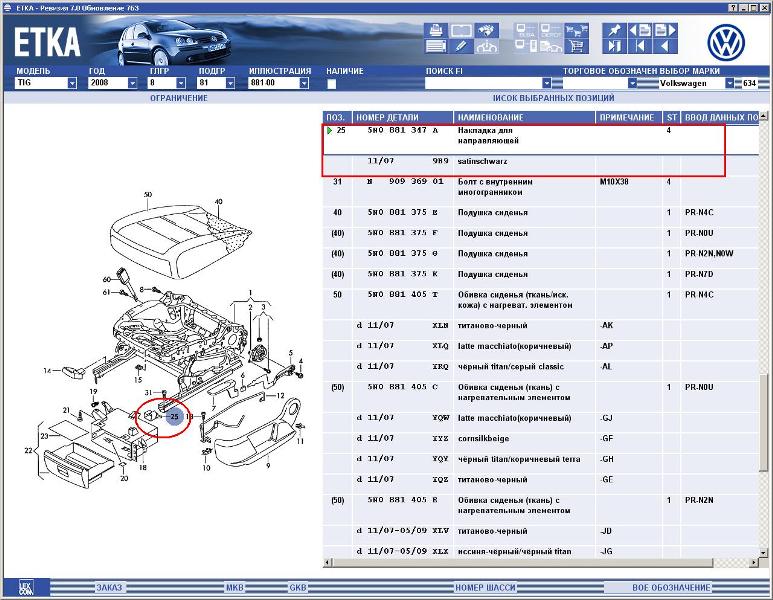Click the parts list scroll-down arrow
Image resolution: width=773 pixels, height=600 pixels.
pyautogui.click(x=764, y=554)
